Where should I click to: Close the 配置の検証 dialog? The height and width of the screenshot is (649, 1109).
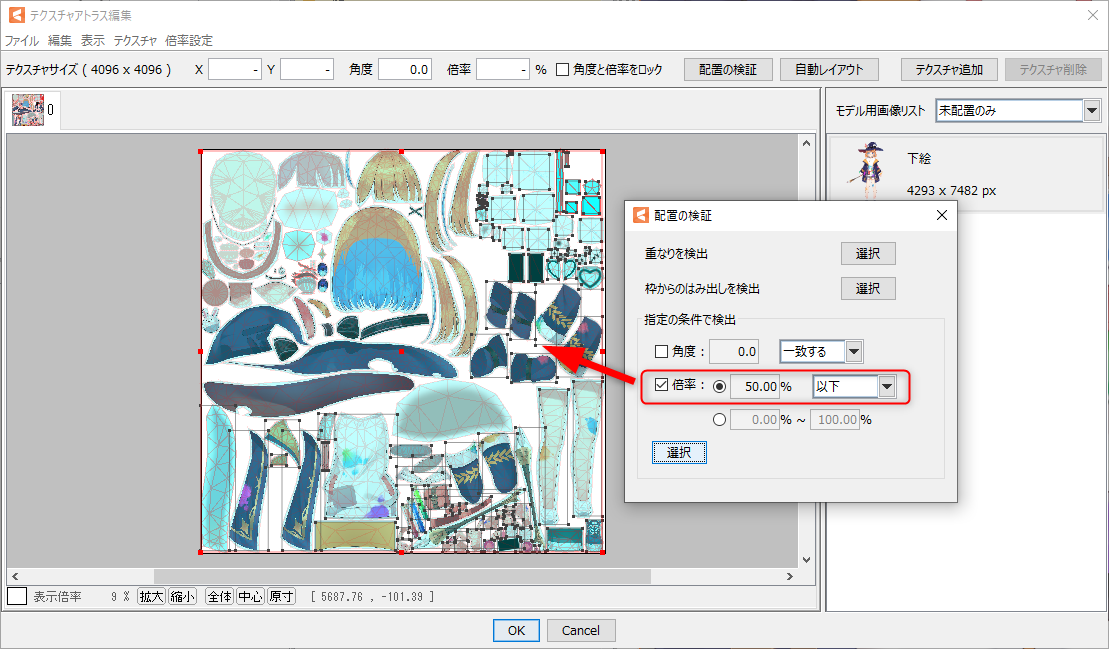click(x=941, y=215)
